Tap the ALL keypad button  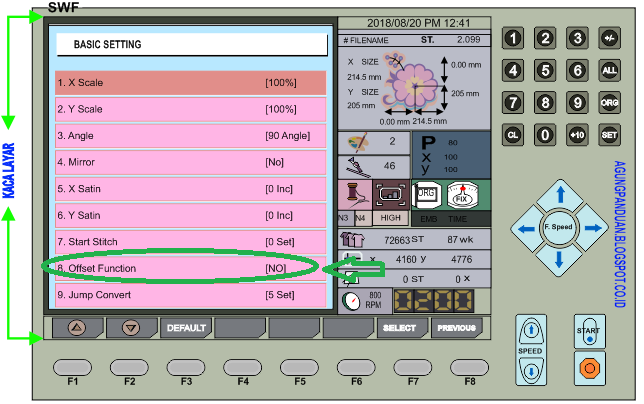click(610, 70)
